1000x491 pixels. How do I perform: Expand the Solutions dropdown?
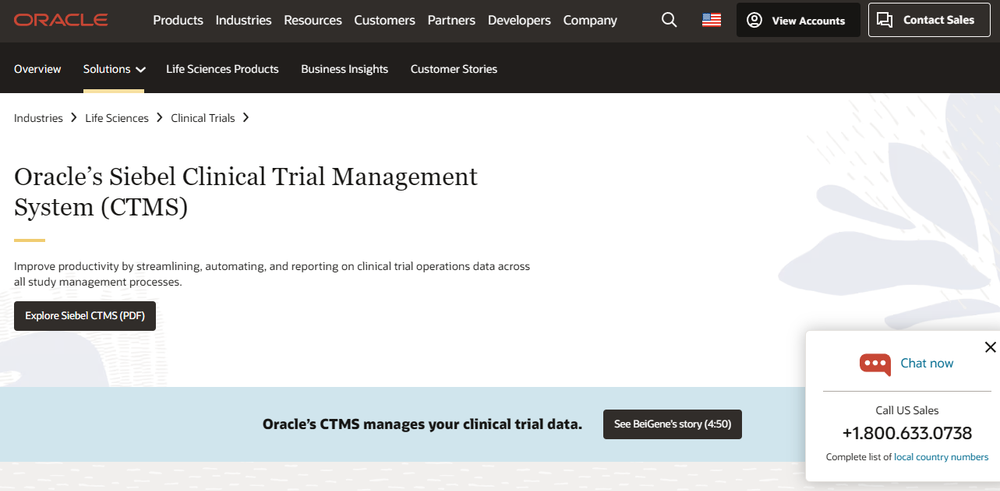(x=114, y=69)
